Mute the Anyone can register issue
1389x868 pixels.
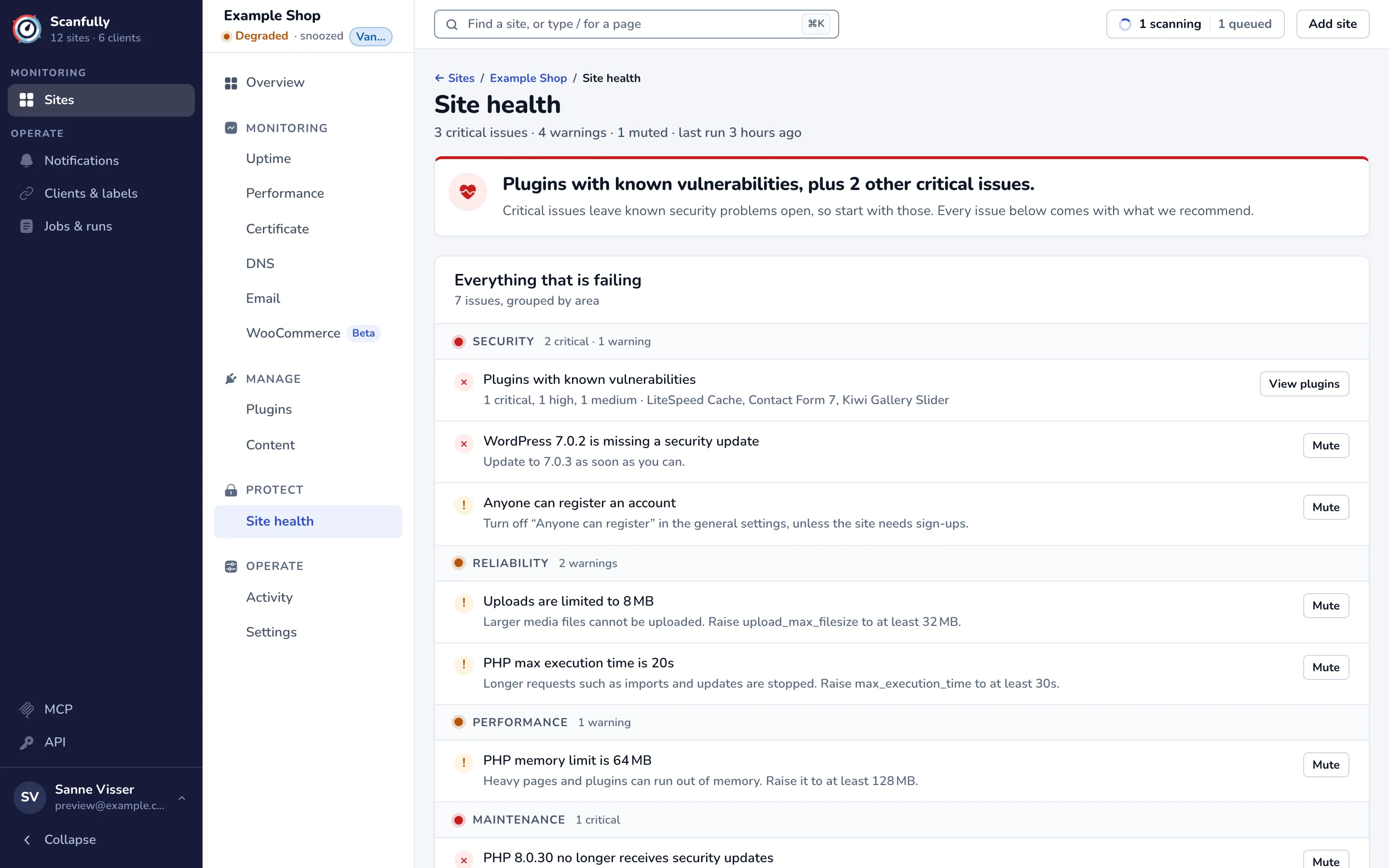[1326, 507]
